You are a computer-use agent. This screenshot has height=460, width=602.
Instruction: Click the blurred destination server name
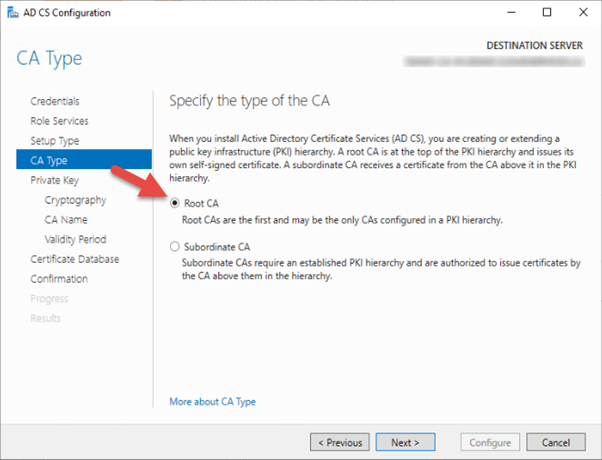tap(494, 61)
